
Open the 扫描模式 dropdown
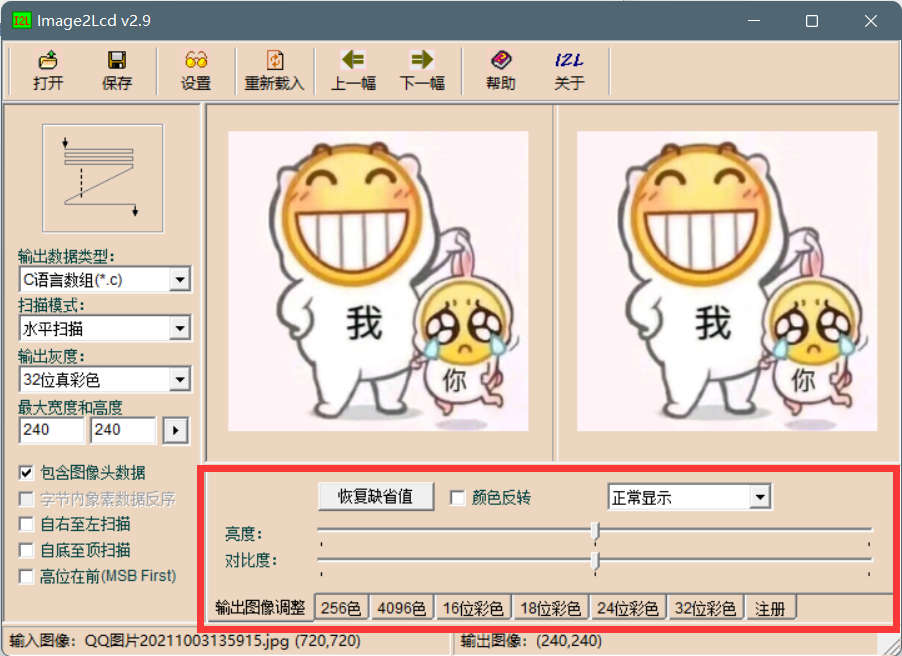coord(180,329)
